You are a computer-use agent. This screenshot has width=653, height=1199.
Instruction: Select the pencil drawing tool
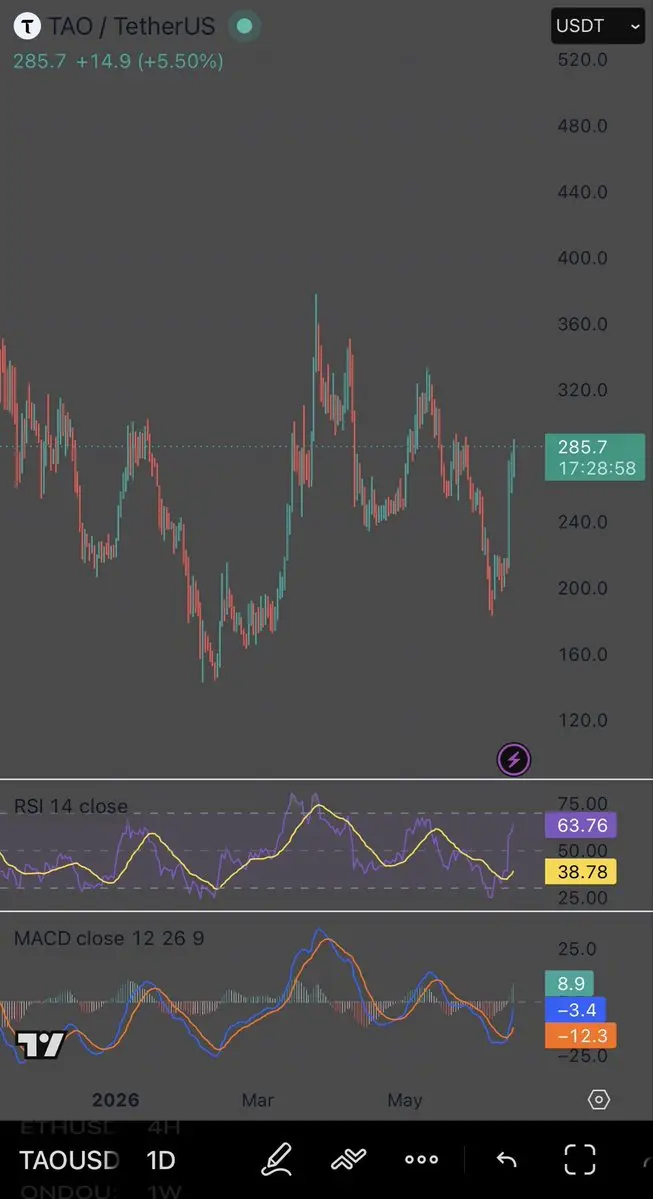(277, 1159)
